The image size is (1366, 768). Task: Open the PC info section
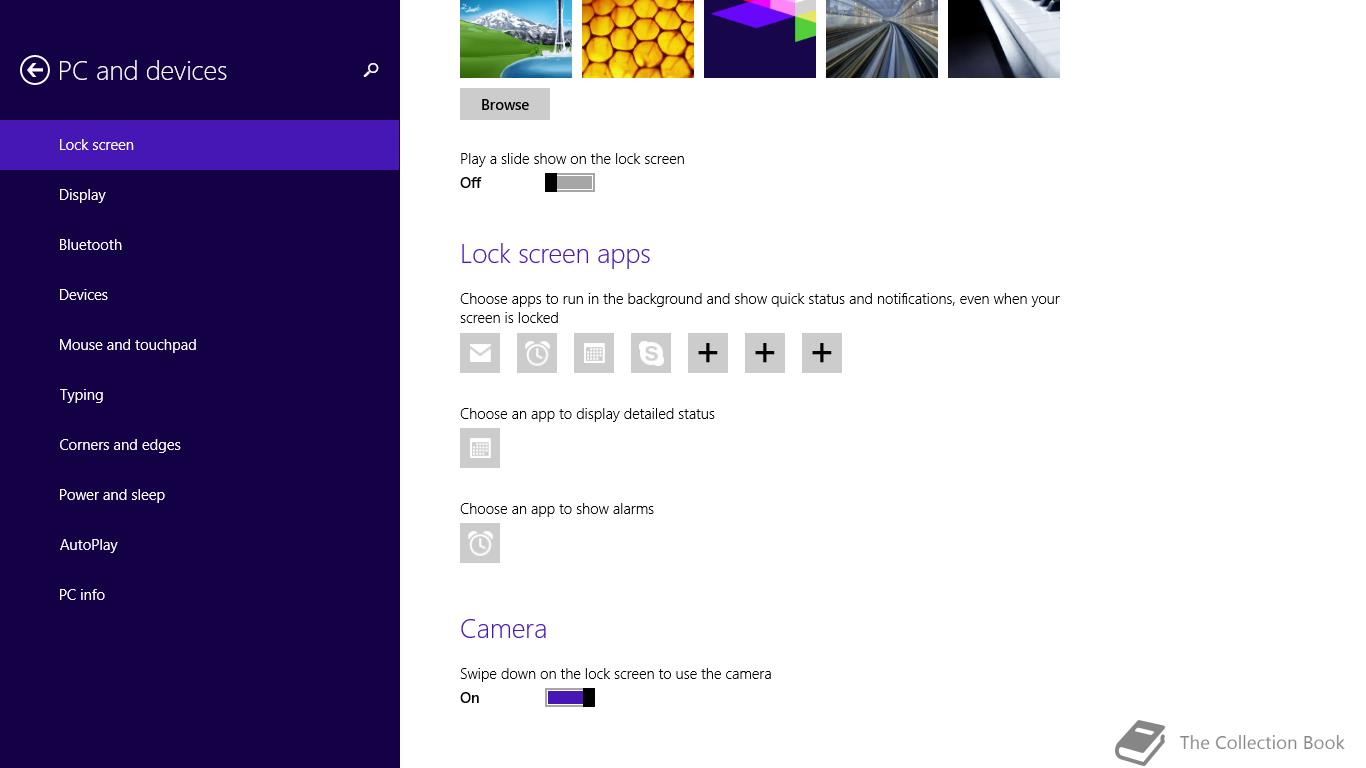200,595
